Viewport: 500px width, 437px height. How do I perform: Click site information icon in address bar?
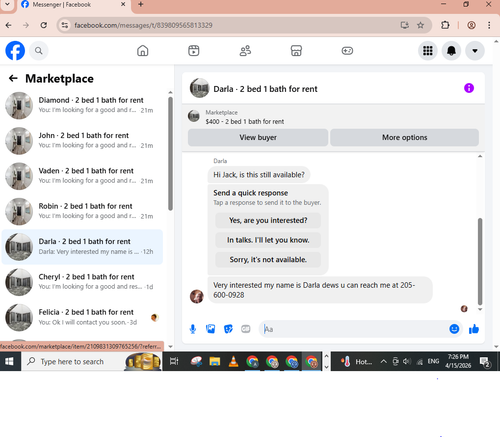65,25
